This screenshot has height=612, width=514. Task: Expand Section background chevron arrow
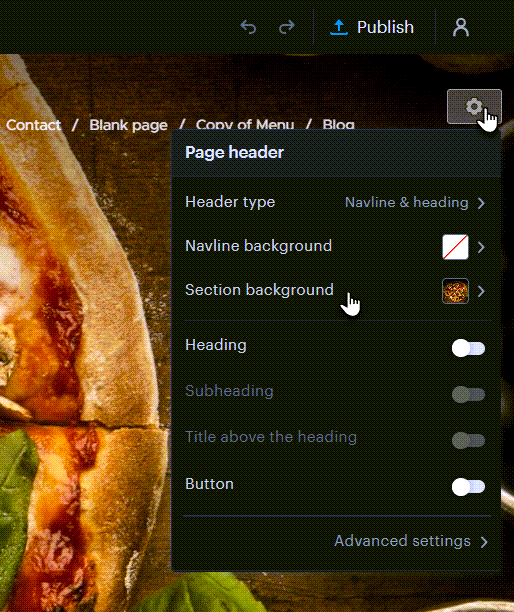point(481,291)
